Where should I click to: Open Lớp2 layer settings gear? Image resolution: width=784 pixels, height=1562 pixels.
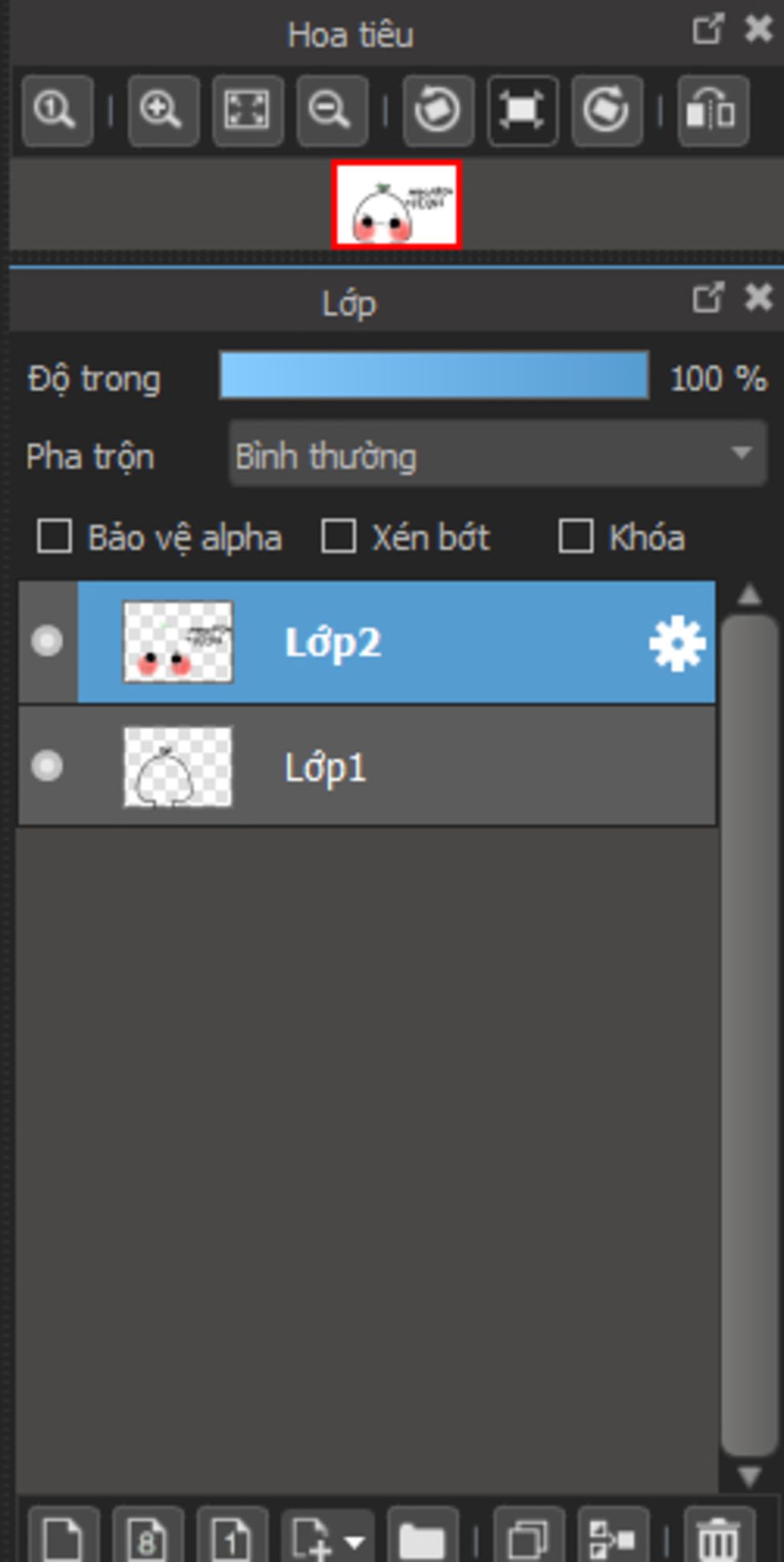point(677,644)
